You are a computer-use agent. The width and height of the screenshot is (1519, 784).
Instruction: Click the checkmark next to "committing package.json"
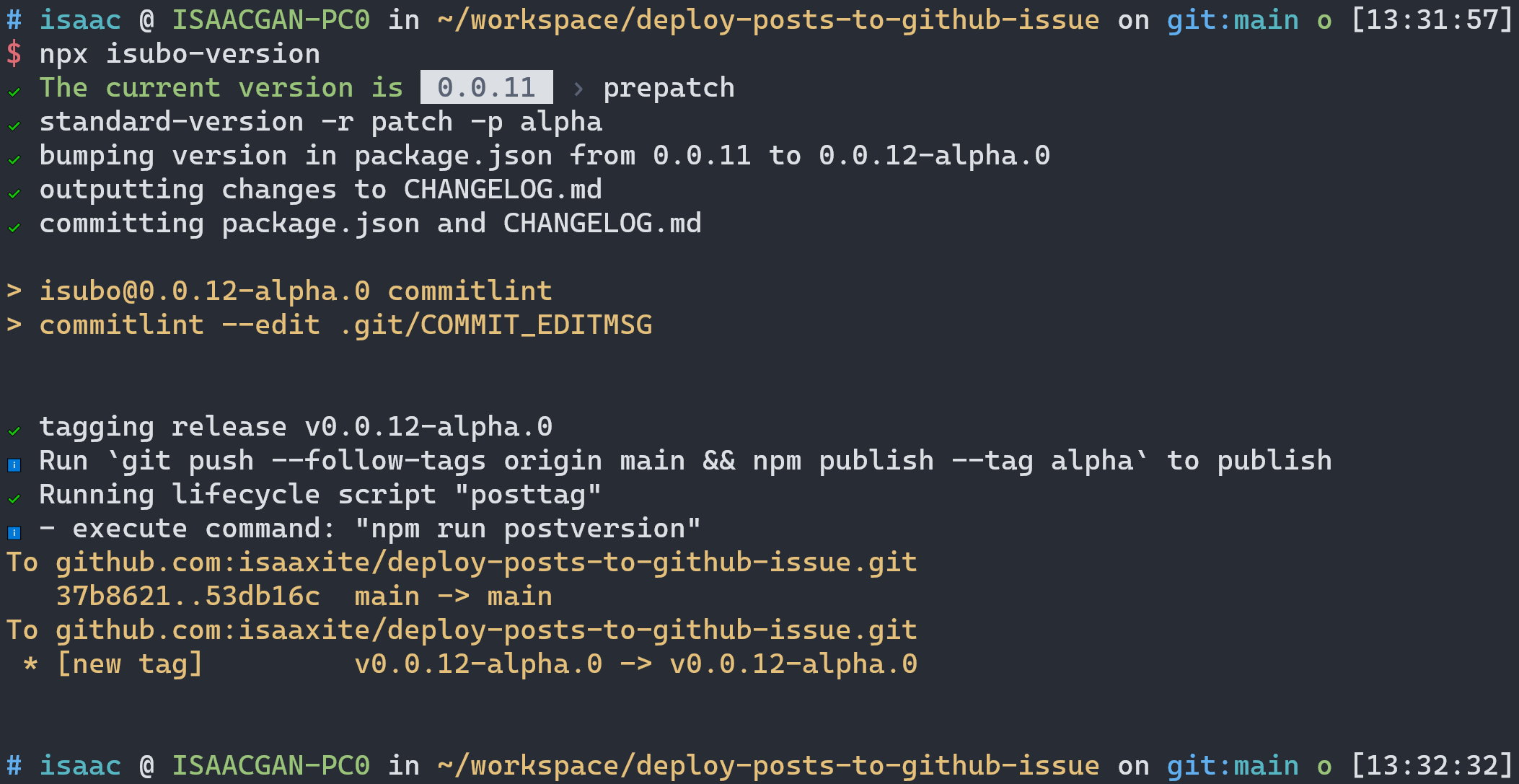click(x=14, y=227)
